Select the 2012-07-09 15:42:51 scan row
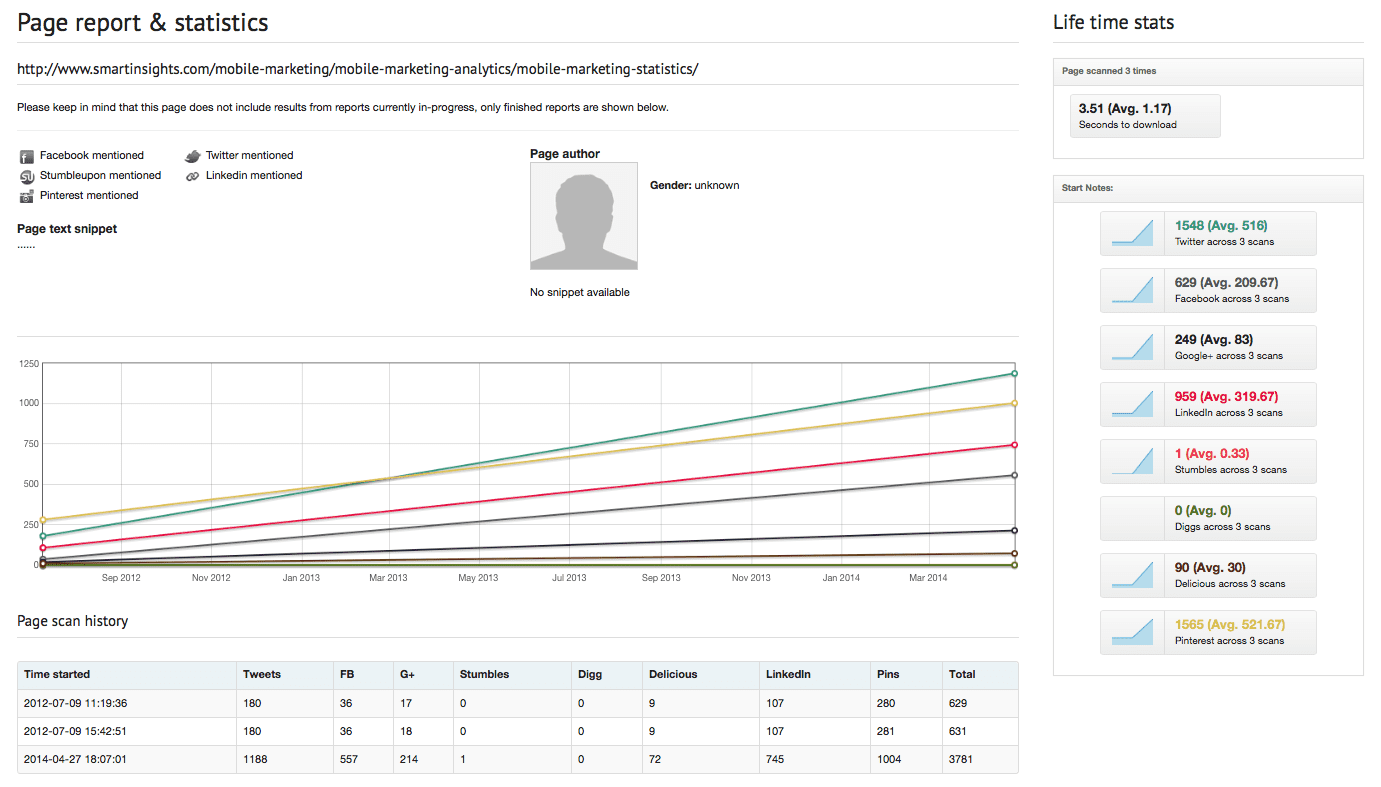1381x787 pixels. (518, 731)
